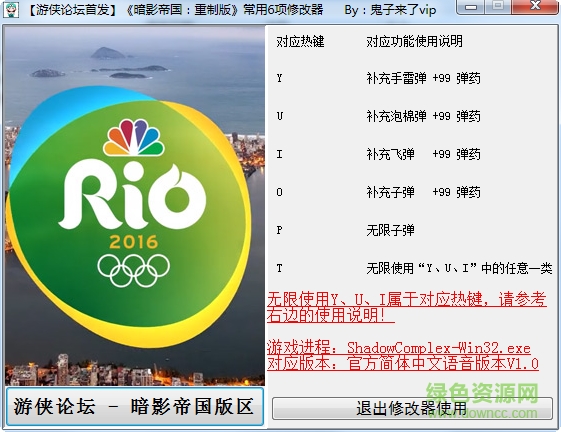Click the 游侠论坛 - 暗影帝国版区 button
This screenshot has height=432, width=561.
pos(135,407)
